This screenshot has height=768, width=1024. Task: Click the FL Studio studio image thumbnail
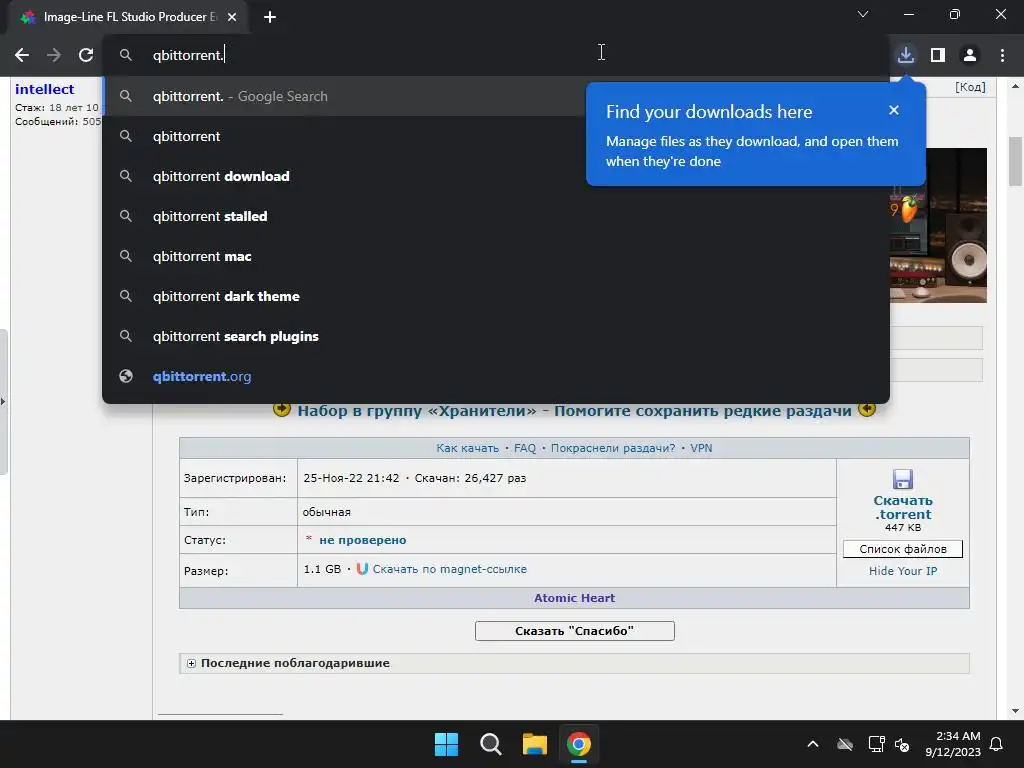[x=938, y=225]
